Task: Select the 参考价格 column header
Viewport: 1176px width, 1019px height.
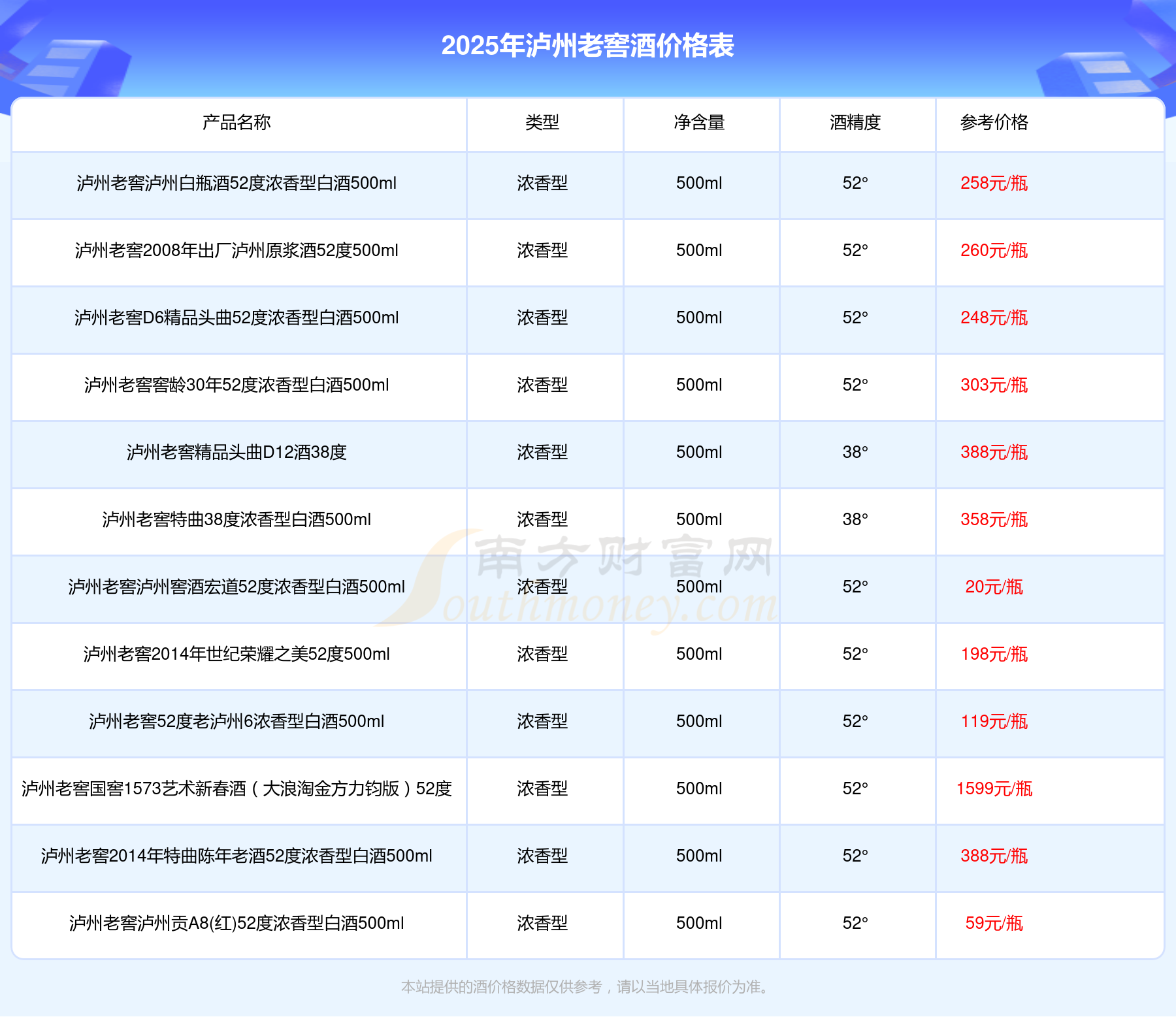Action: pos(994,122)
